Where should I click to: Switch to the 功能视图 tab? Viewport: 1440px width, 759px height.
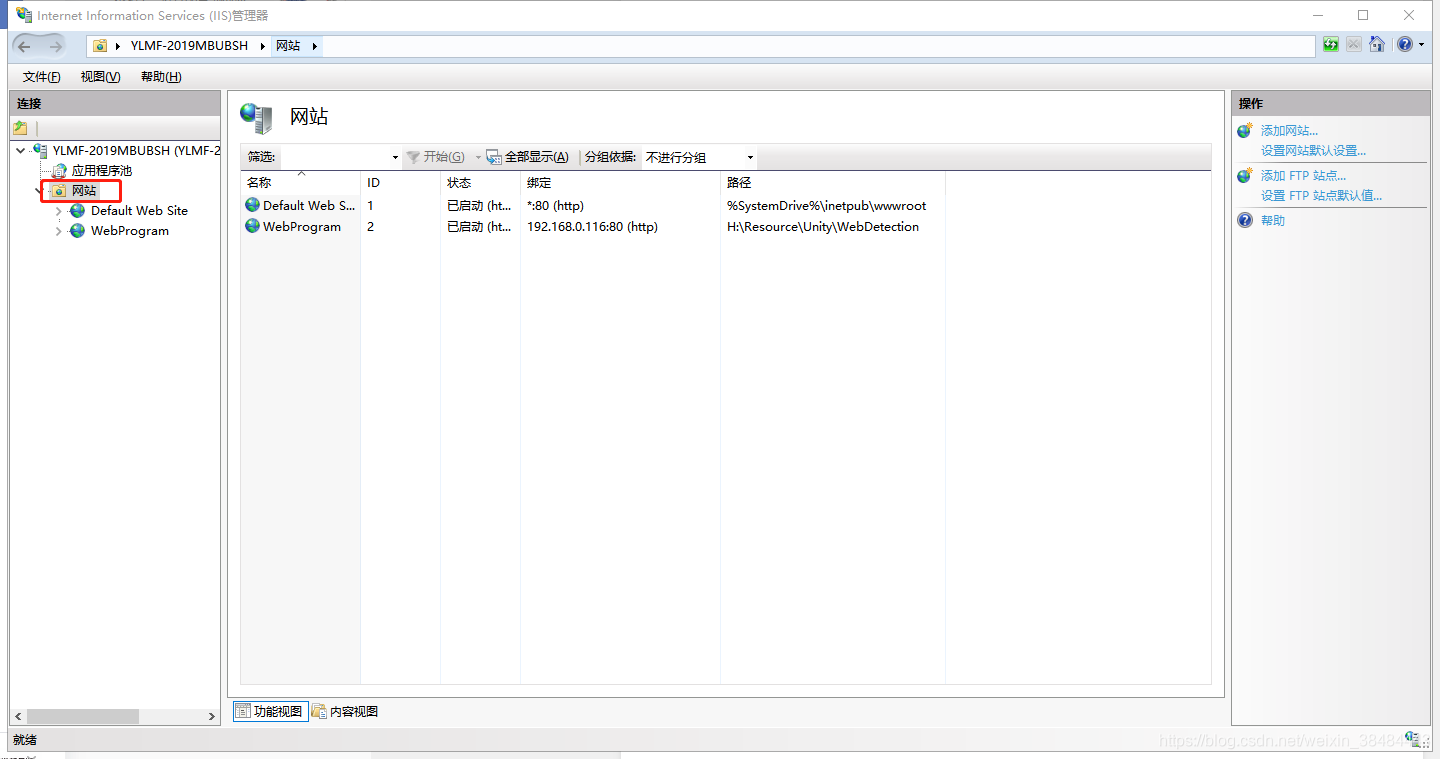coord(270,711)
